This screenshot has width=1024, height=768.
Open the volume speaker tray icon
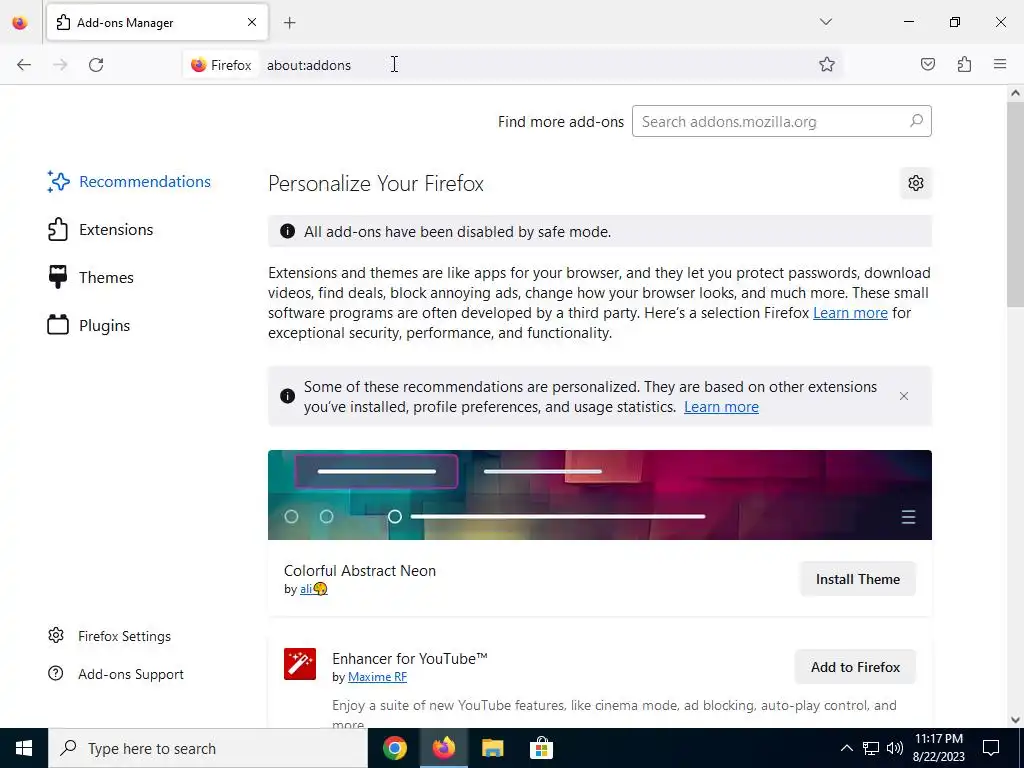pos(895,748)
